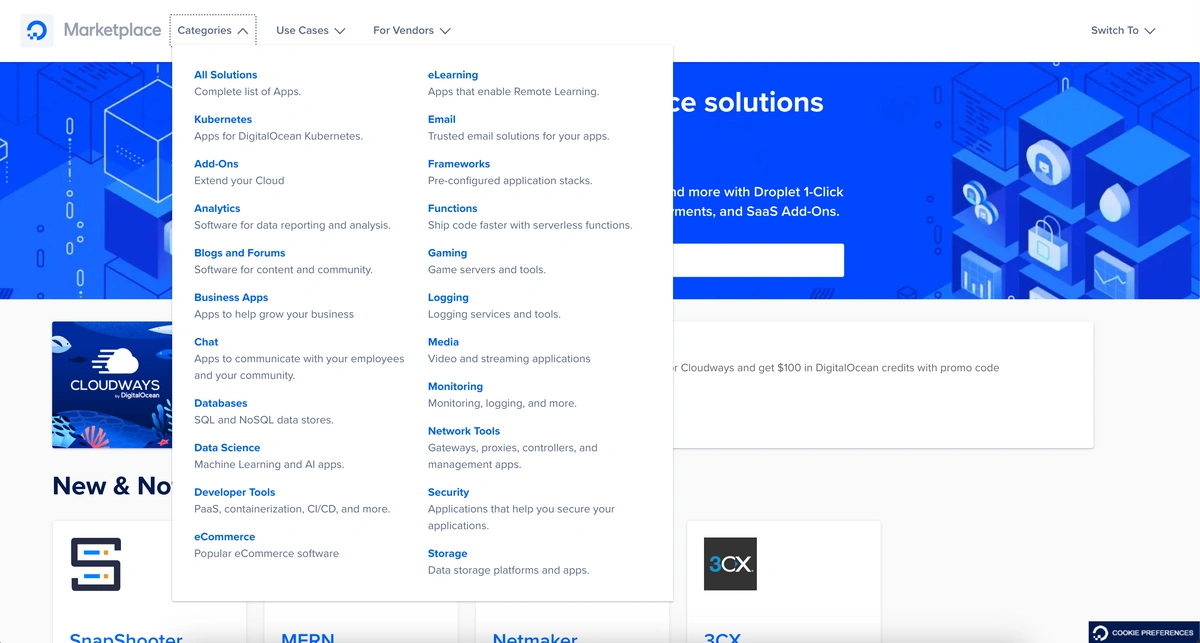Pick the Storage category

(447, 553)
